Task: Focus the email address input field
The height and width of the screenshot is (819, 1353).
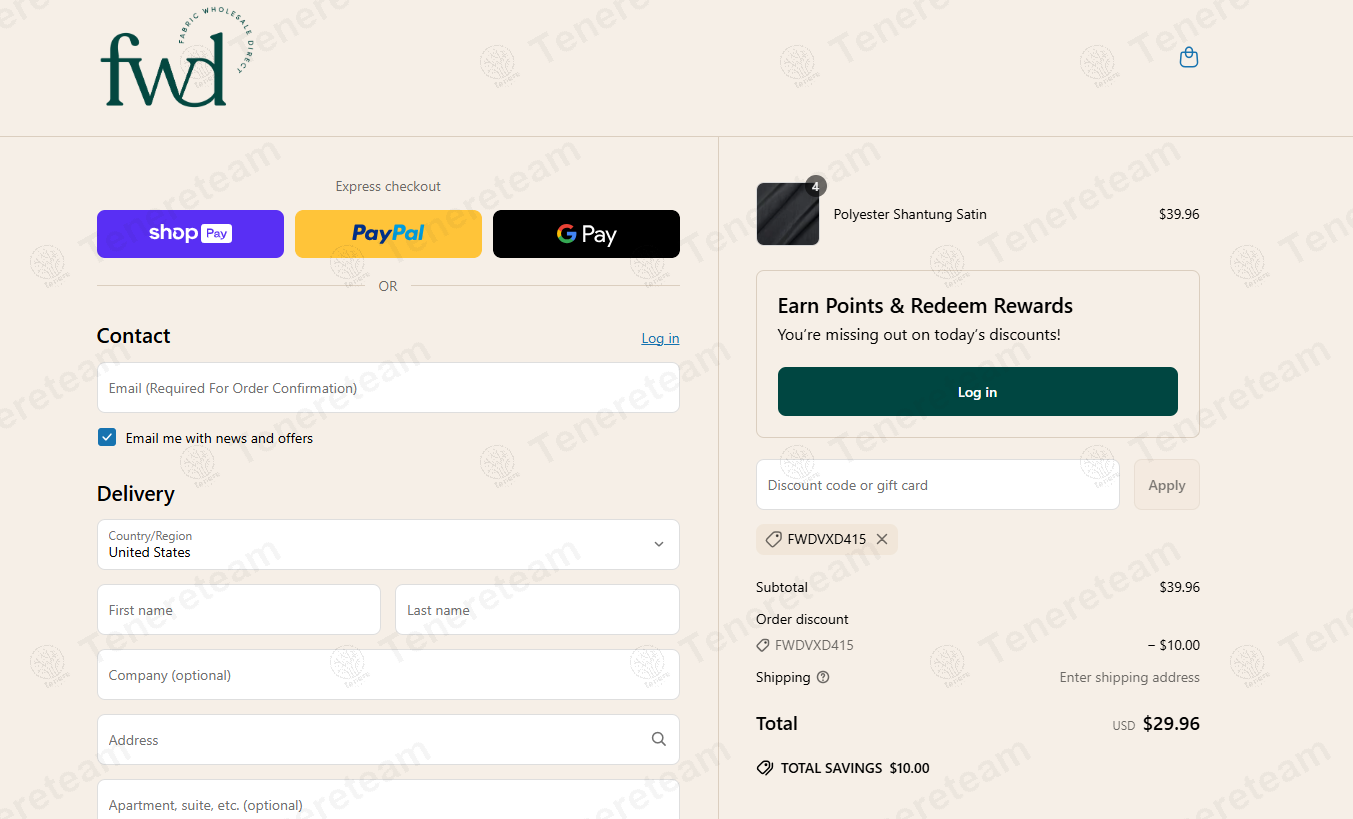Action: coord(388,388)
